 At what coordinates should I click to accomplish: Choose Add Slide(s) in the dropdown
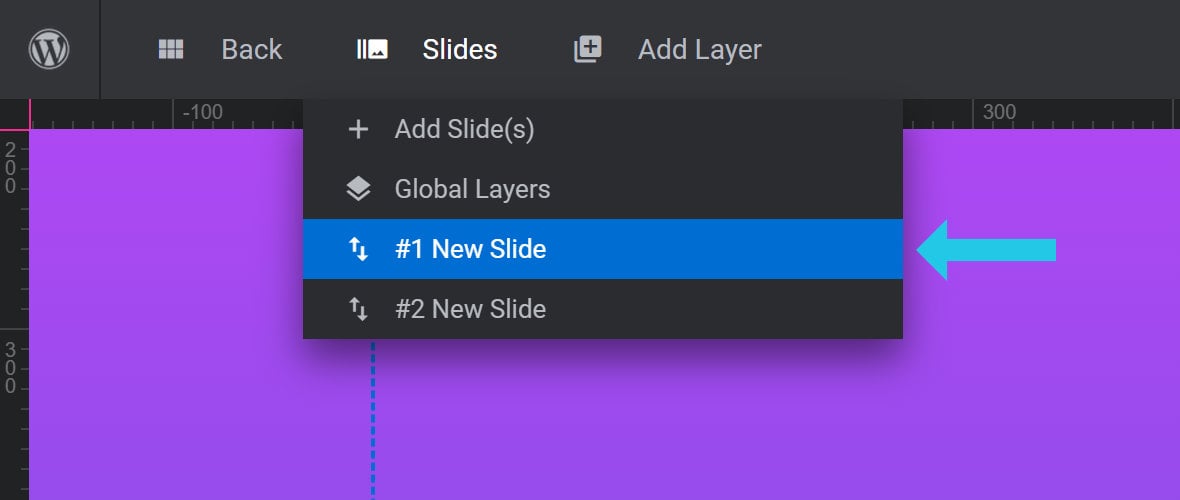tap(603, 130)
